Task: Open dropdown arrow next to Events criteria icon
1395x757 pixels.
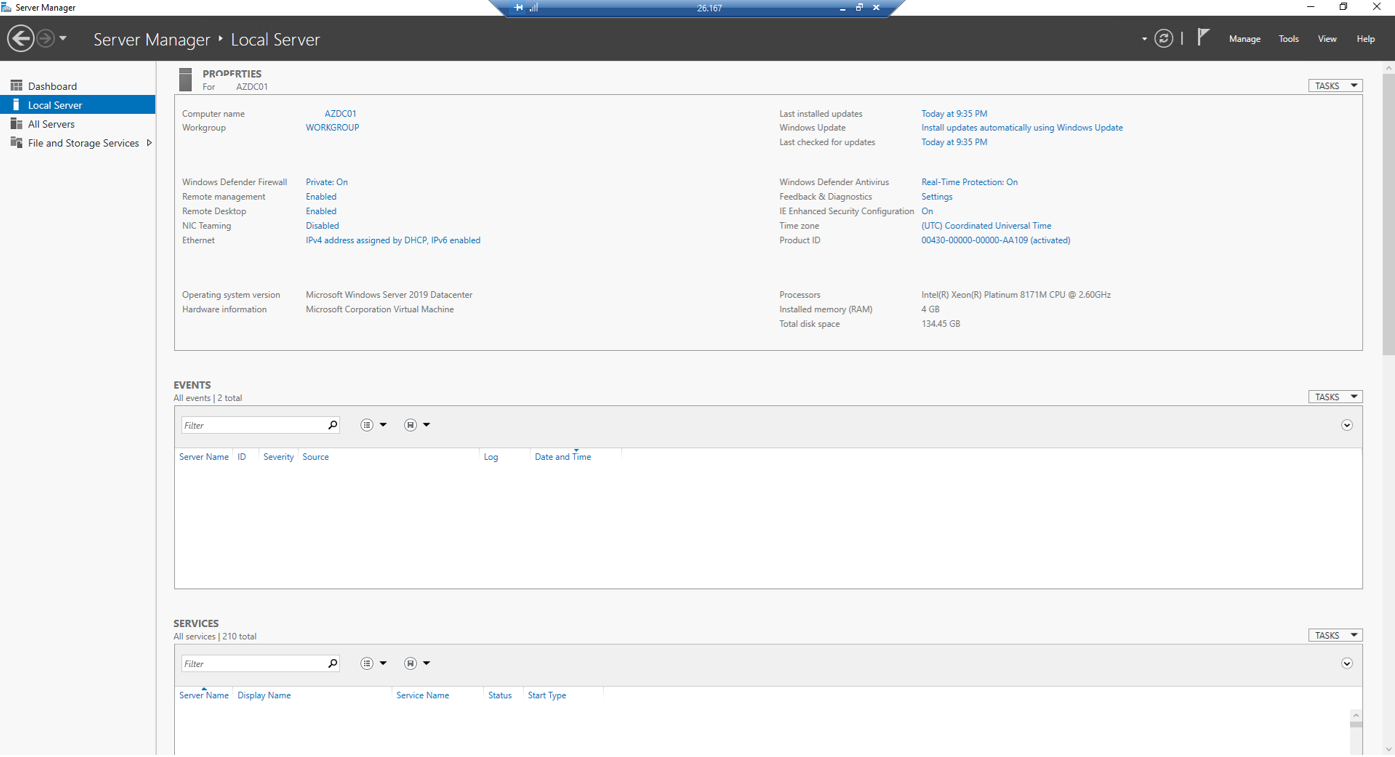Action: click(383, 425)
